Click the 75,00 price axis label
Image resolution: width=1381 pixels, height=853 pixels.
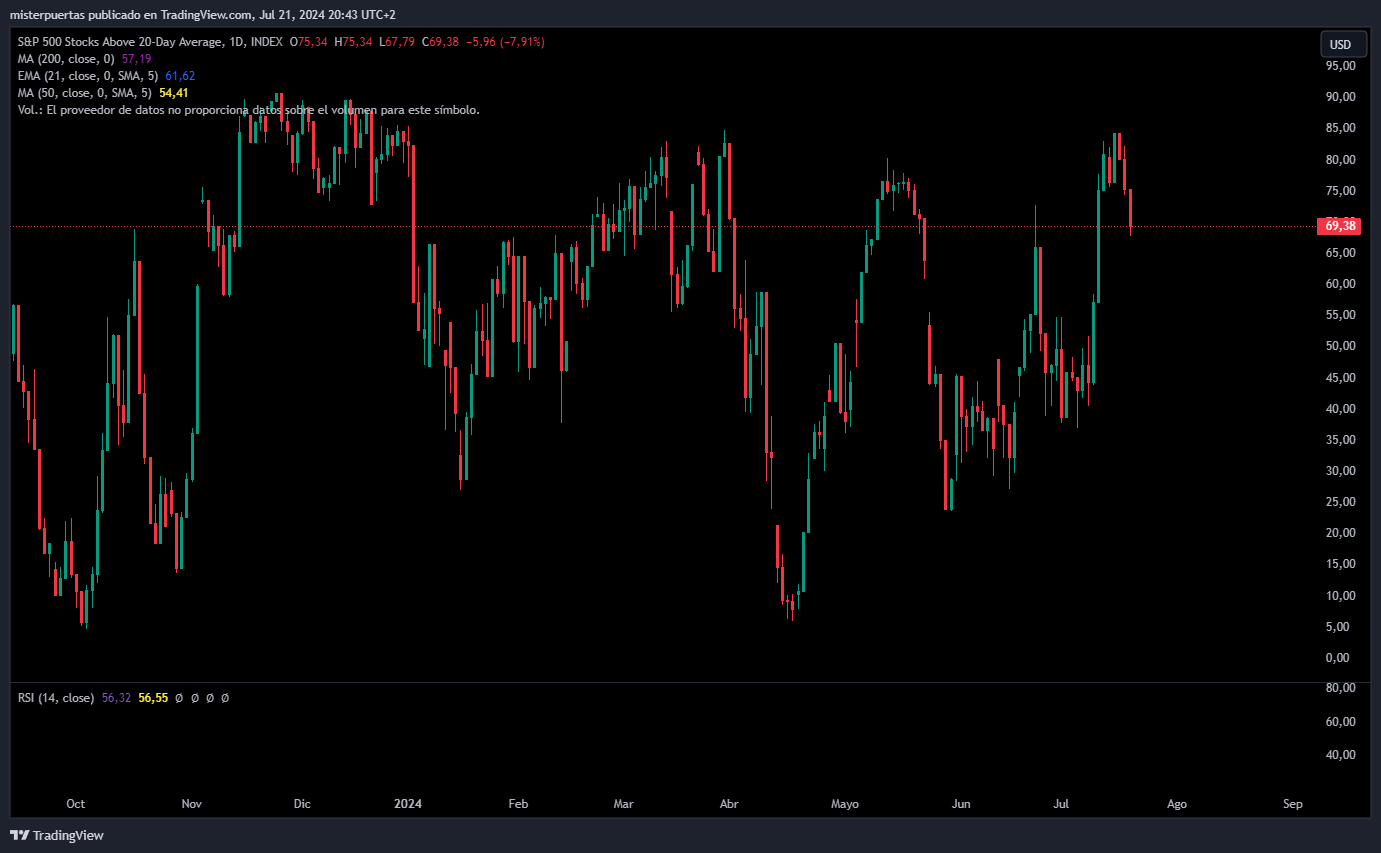(x=1341, y=191)
